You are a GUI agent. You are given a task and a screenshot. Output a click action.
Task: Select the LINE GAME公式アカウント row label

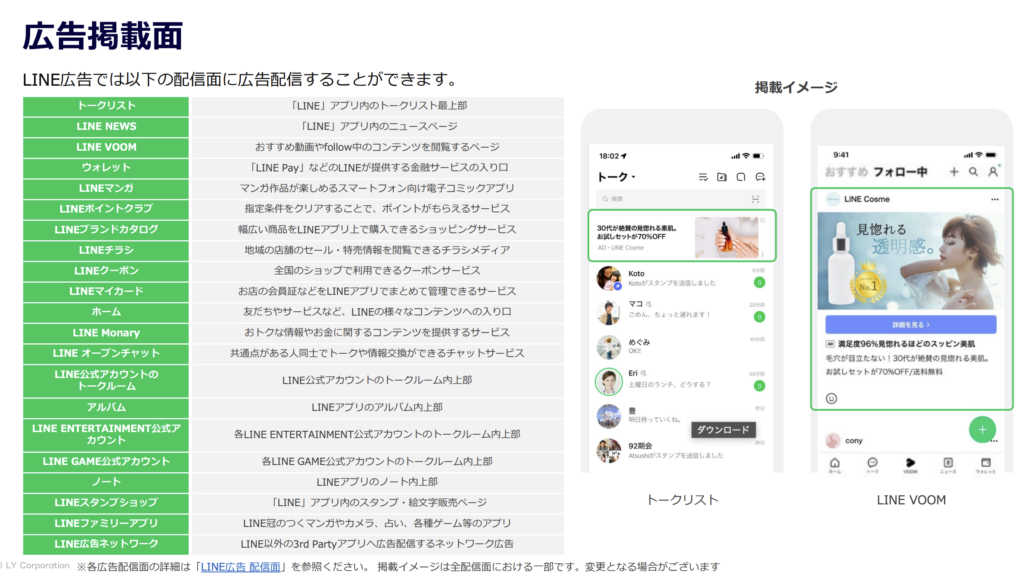coord(106,462)
